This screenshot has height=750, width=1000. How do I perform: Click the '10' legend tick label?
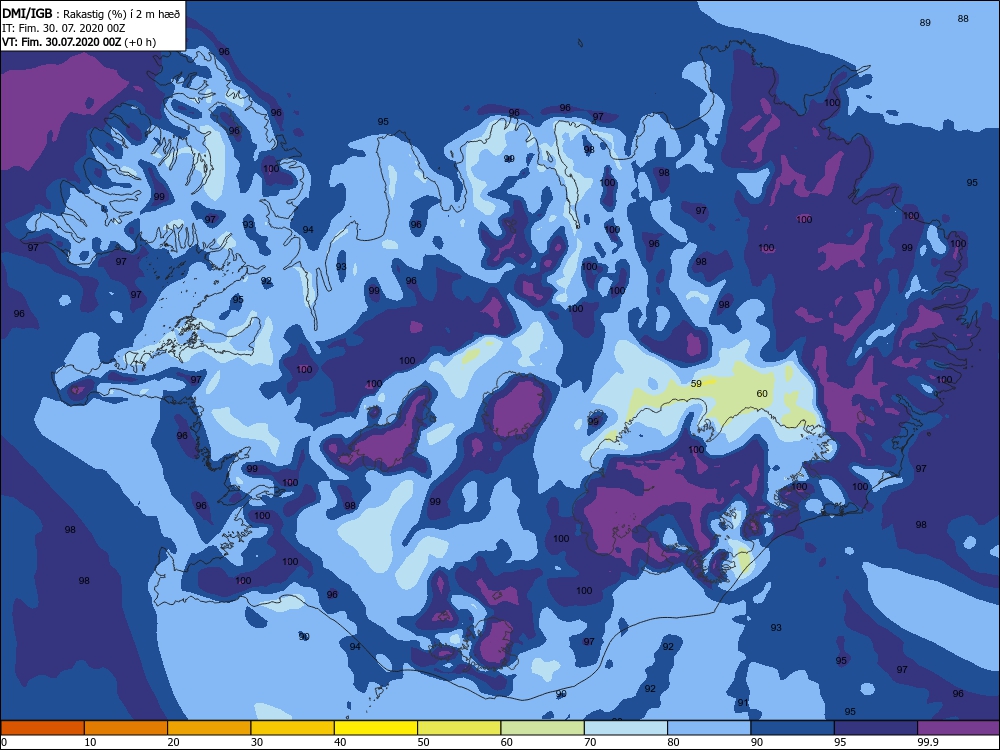(x=91, y=742)
